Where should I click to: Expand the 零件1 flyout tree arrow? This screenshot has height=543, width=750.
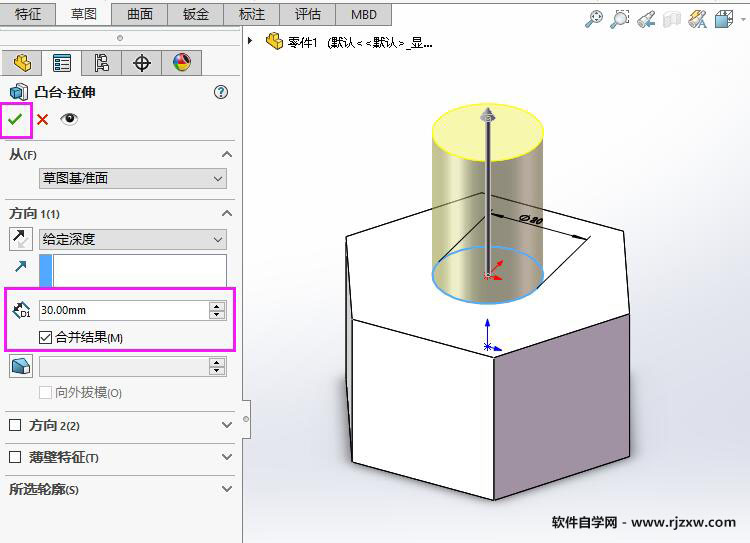click(250, 41)
